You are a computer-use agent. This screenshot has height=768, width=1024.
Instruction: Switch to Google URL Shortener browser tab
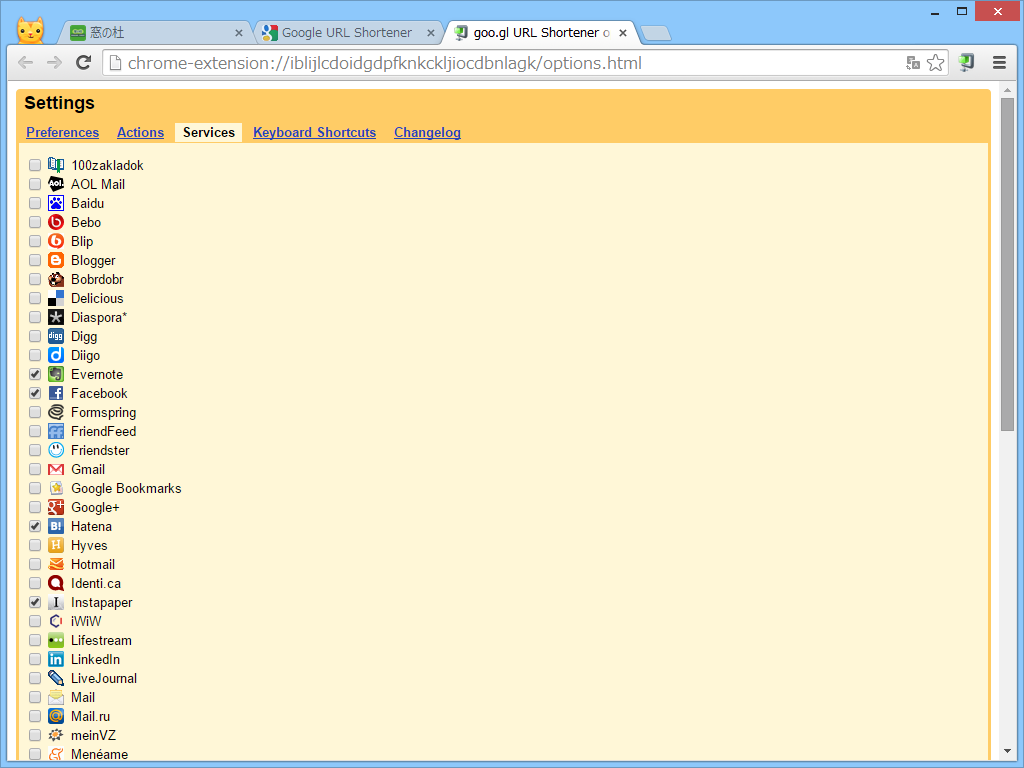(x=347, y=33)
